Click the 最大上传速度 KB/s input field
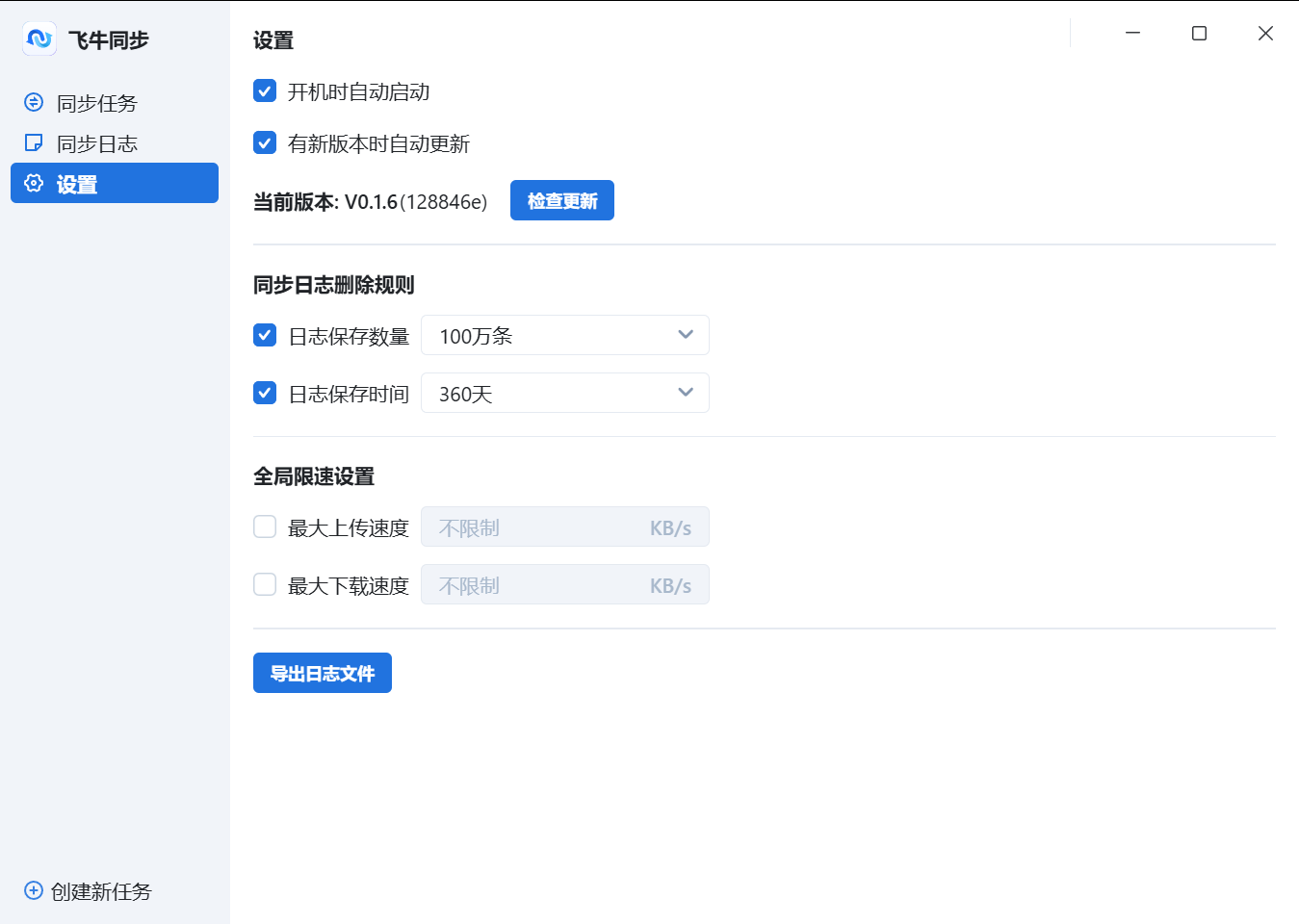1299x924 pixels. (539, 527)
